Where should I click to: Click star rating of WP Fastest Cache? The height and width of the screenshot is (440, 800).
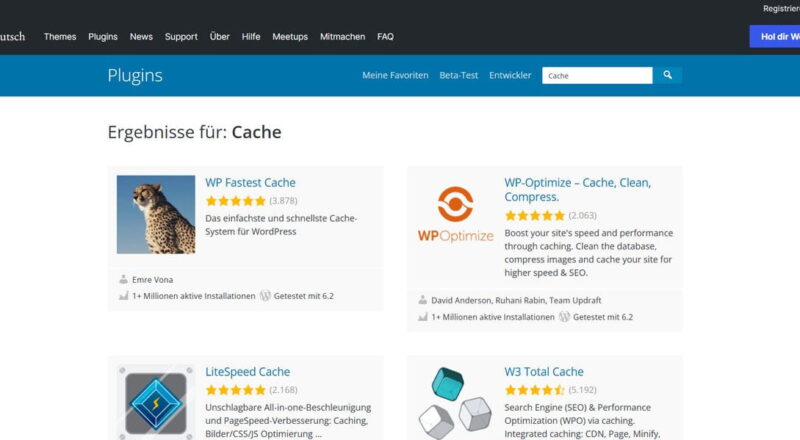236,201
